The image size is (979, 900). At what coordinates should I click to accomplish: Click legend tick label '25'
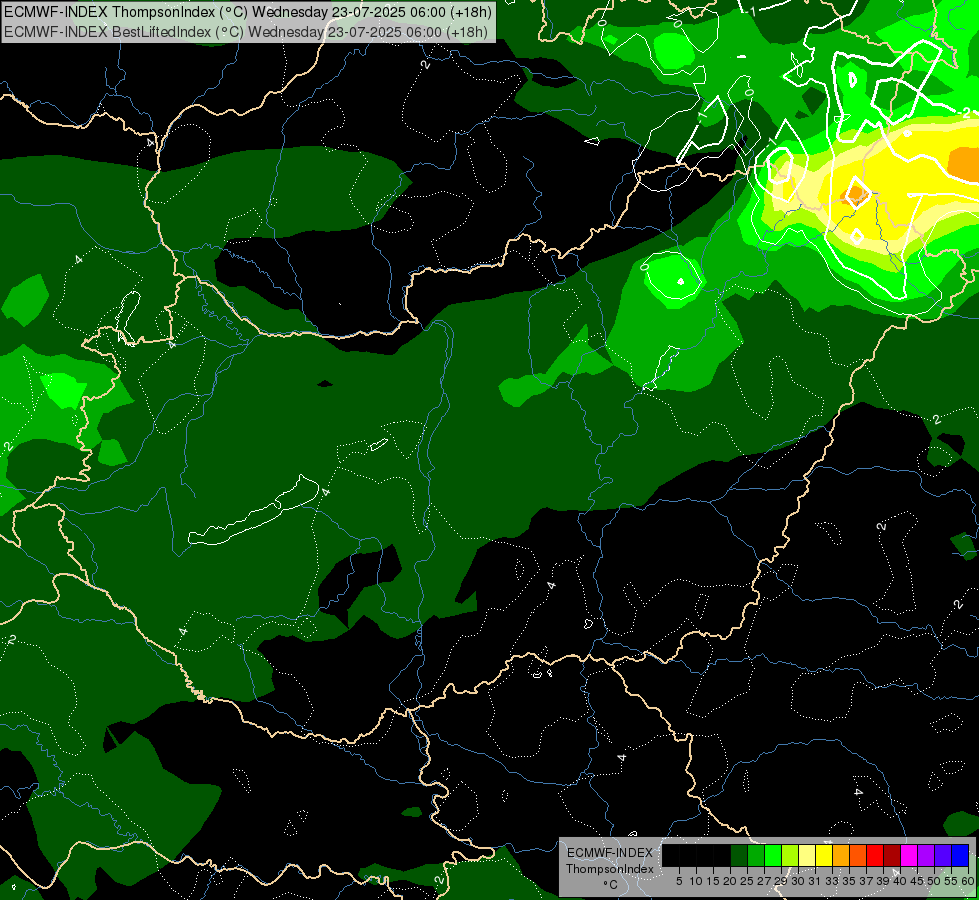(x=747, y=881)
